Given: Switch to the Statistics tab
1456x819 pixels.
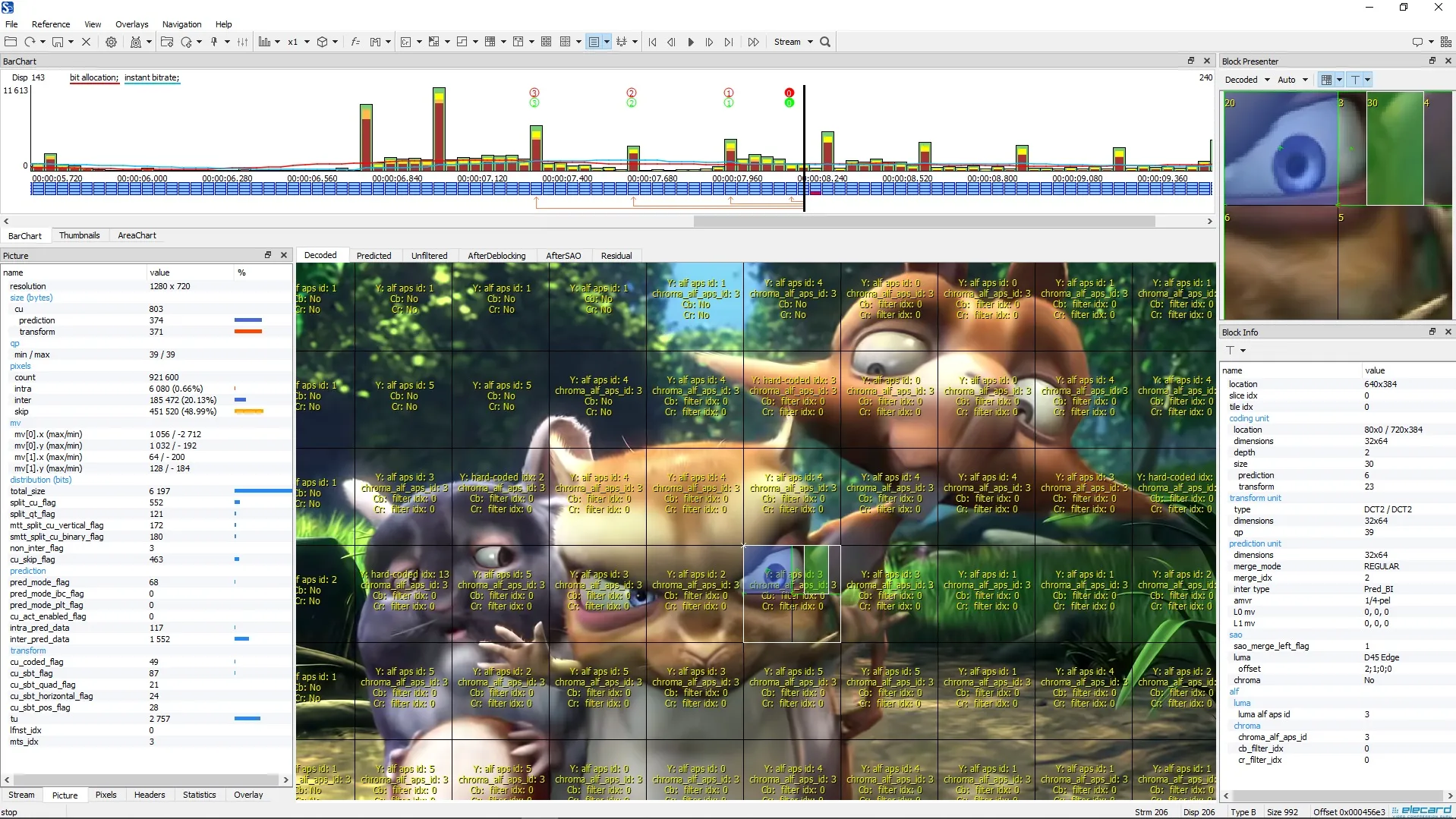Looking at the screenshot, I should pyautogui.click(x=199, y=795).
